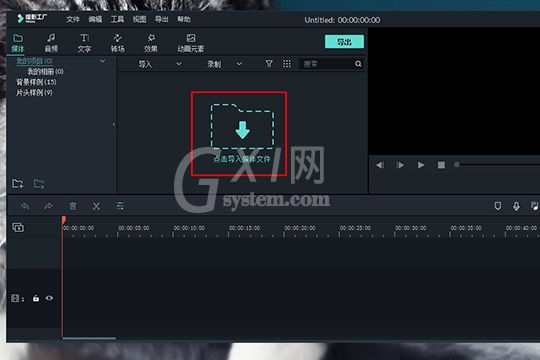Select 我的相册 (0) folder

click(x=45, y=72)
